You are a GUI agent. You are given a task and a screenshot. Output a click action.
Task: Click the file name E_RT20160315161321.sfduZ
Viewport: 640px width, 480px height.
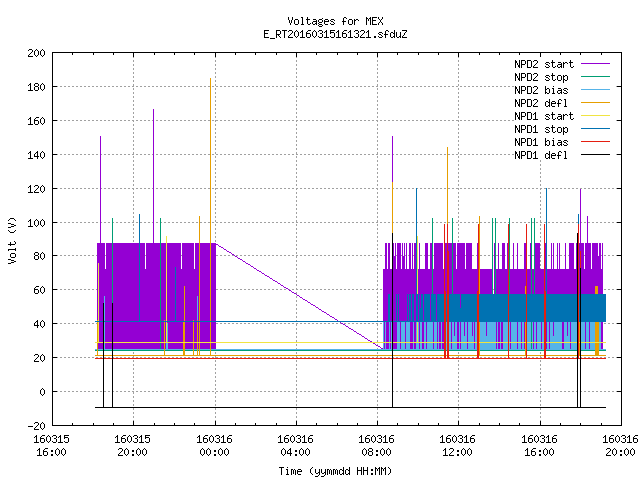(335, 34)
